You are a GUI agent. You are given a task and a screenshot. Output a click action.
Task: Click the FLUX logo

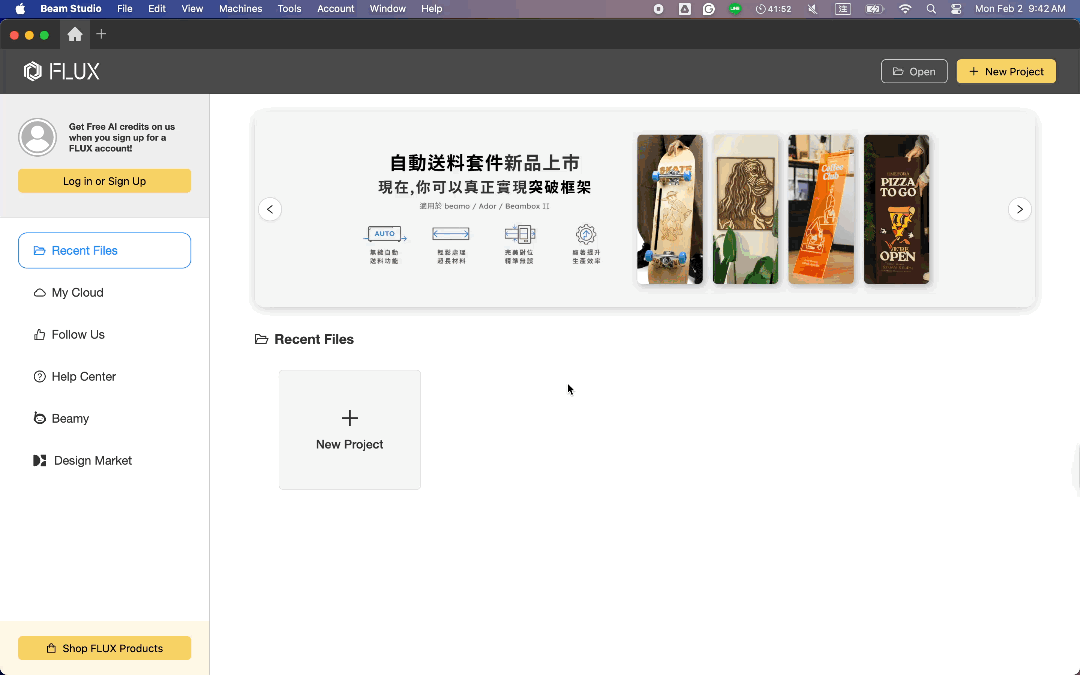tap(61, 71)
